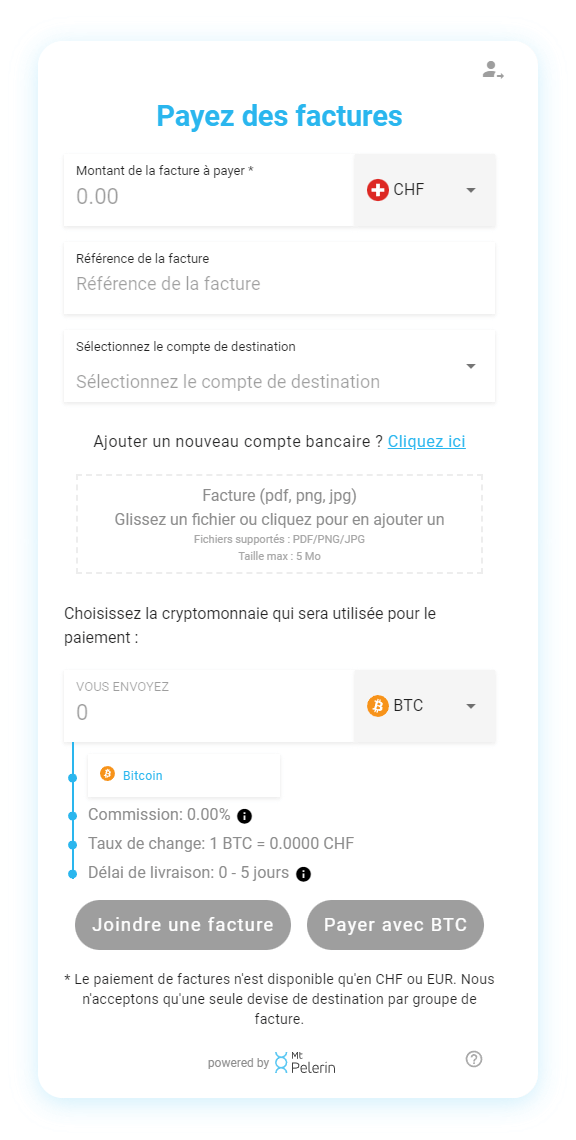Click the user account icon top right

[491, 71]
